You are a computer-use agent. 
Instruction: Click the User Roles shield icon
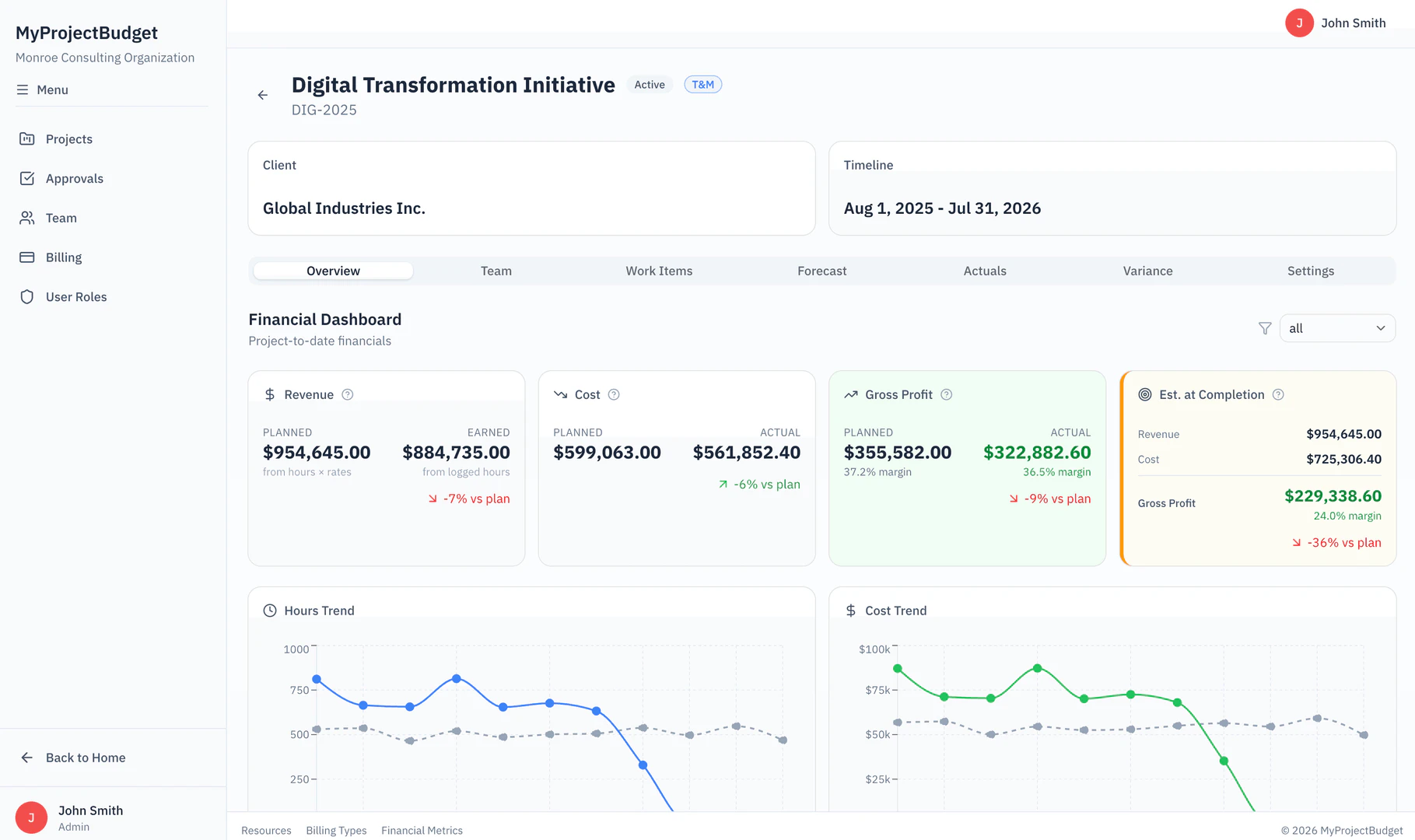pyautogui.click(x=27, y=296)
